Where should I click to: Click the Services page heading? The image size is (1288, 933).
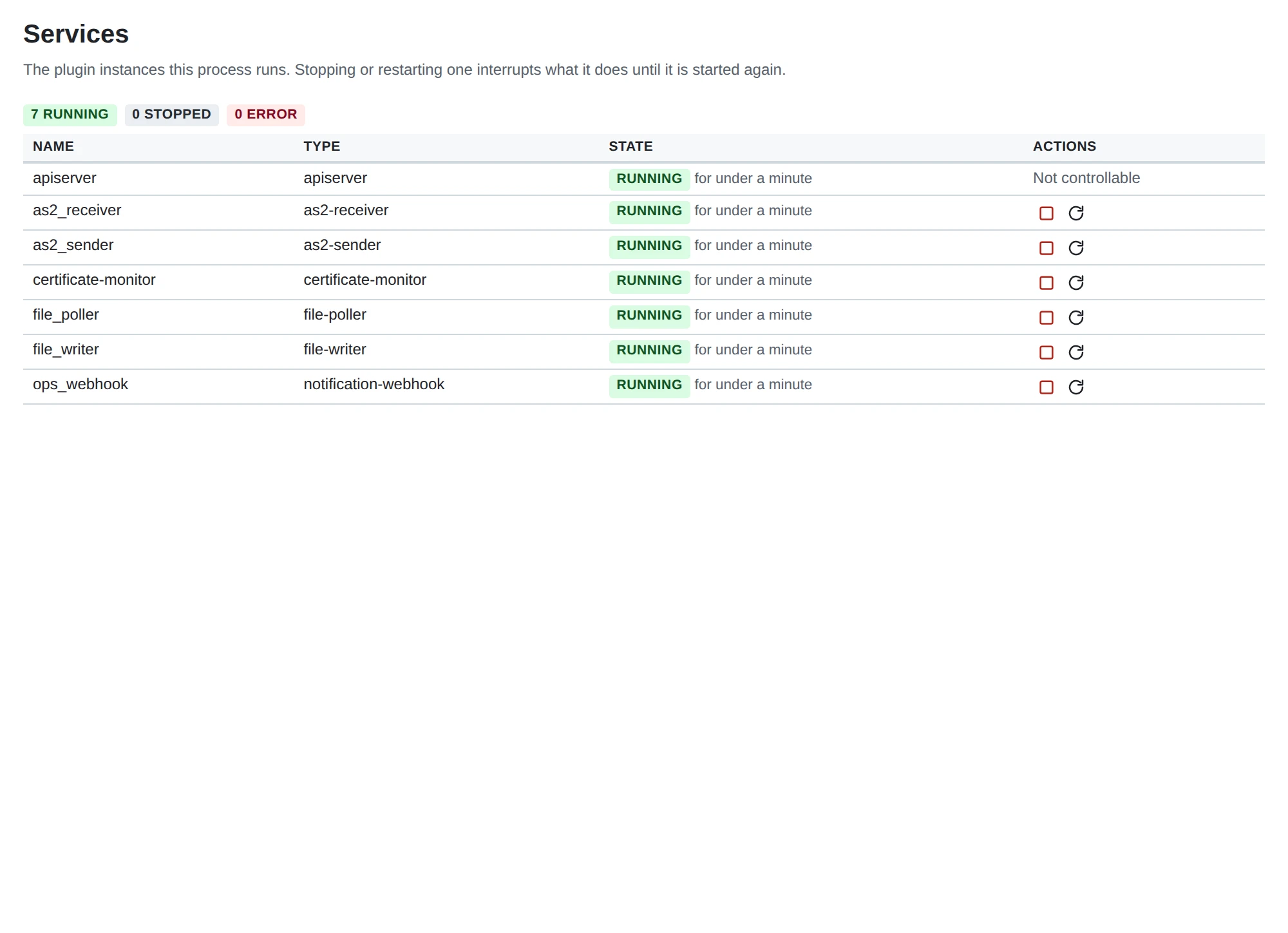click(76, 34)
